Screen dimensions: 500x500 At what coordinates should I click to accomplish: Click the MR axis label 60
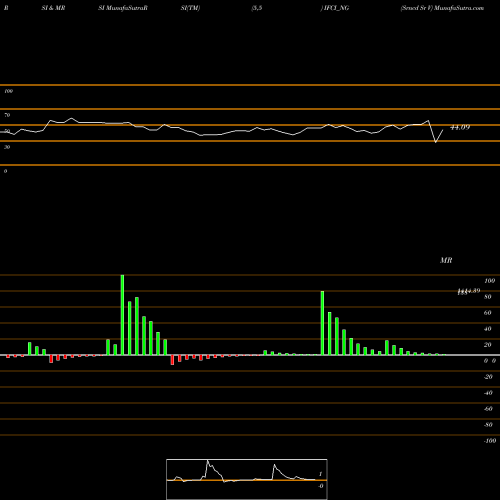[x=488, y=313]
